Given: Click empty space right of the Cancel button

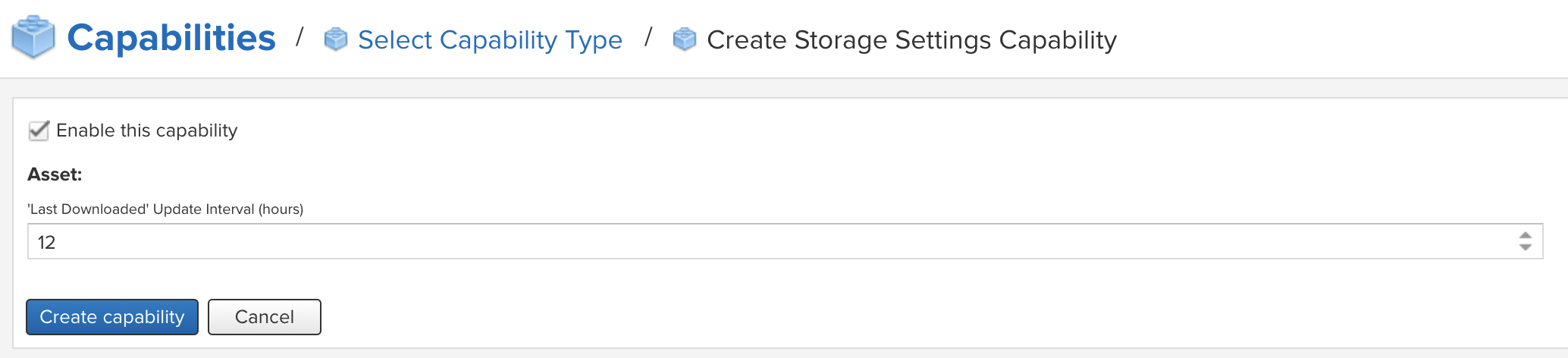Looking at the screenshot, I should [x=758, y=317].
